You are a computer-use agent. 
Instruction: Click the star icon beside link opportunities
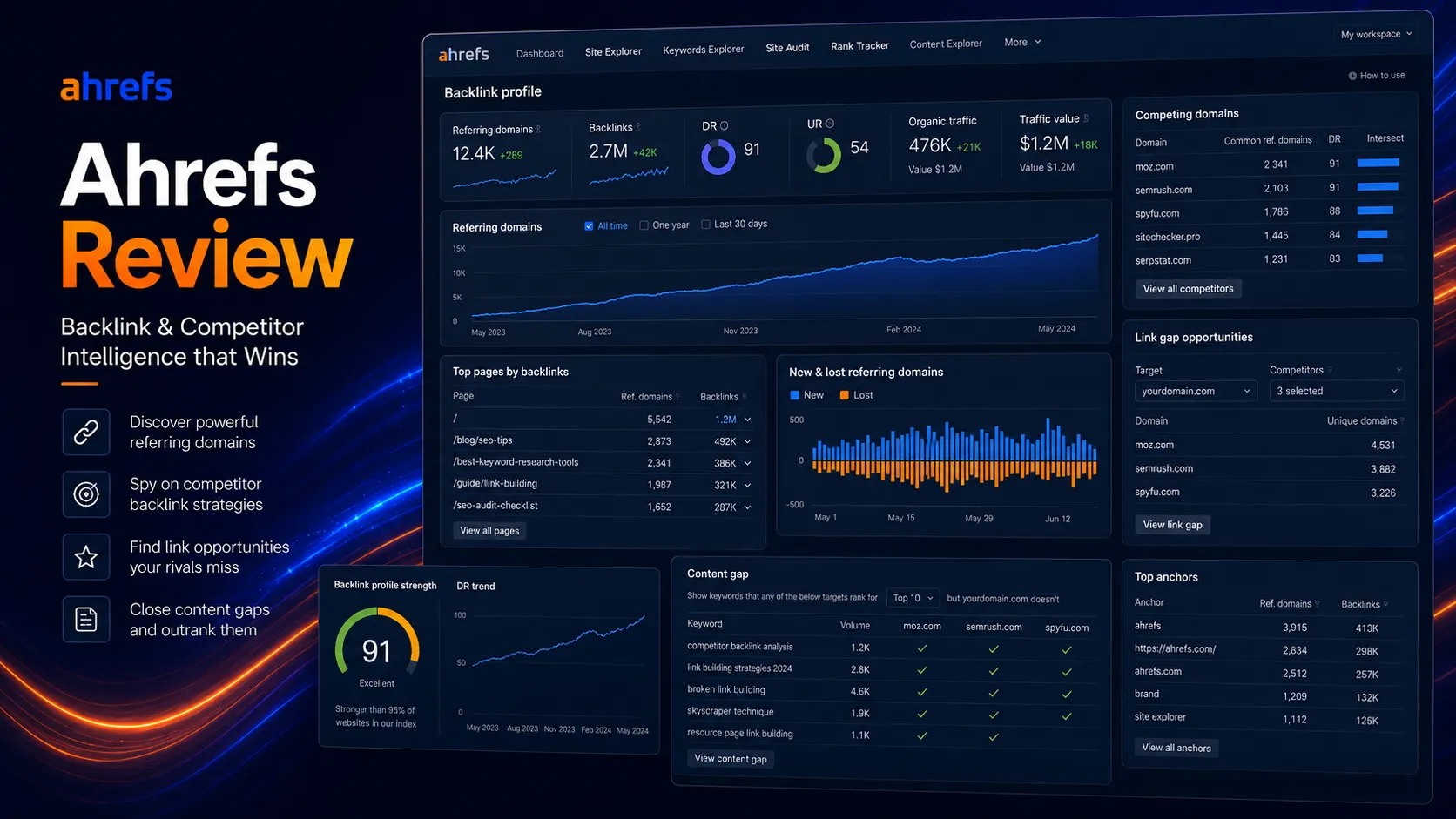[86, 557]
